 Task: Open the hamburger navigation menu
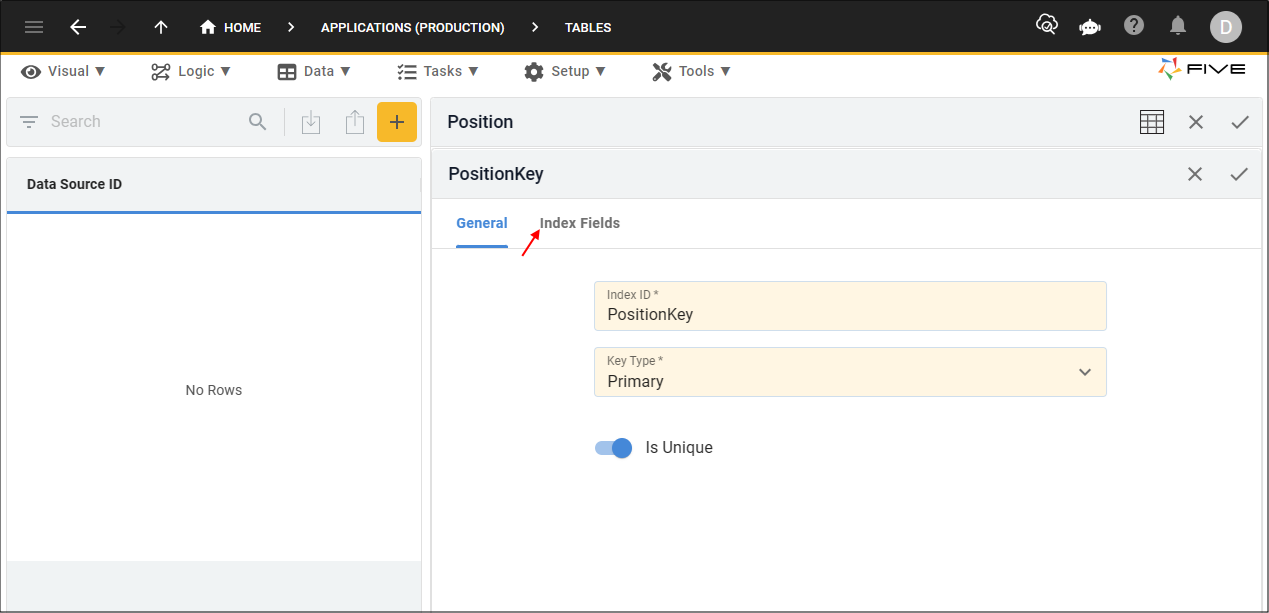coord(34,27)
